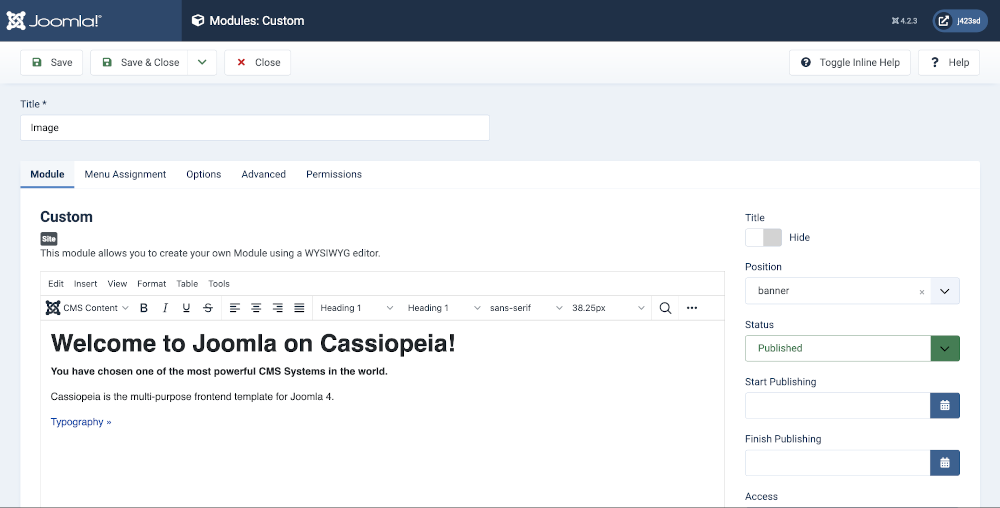
Task: Open Start Publishing calendar picker
Action: [x=945, y=405]
